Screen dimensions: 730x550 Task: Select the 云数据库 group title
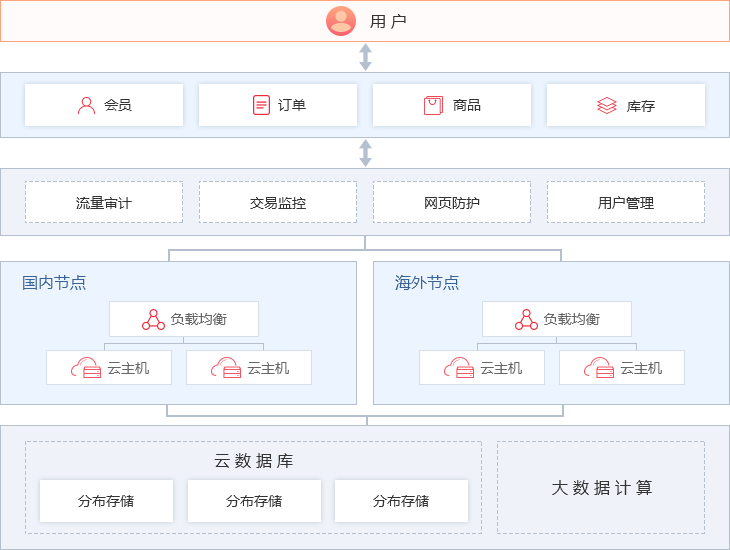tap(253, 461)
